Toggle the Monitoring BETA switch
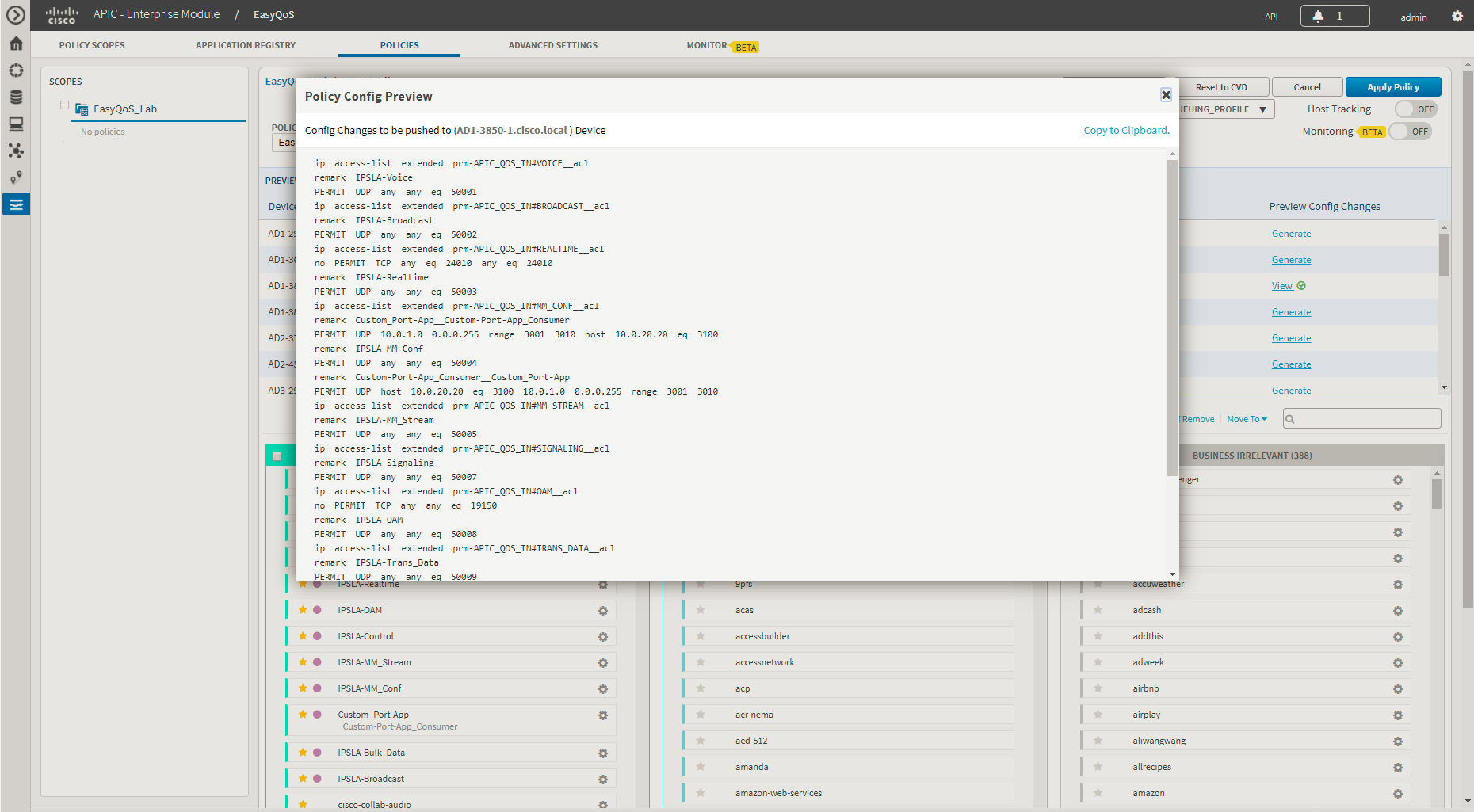Screen dimensions: 1474x812 pyautogui.click(x=1411, y=132)
